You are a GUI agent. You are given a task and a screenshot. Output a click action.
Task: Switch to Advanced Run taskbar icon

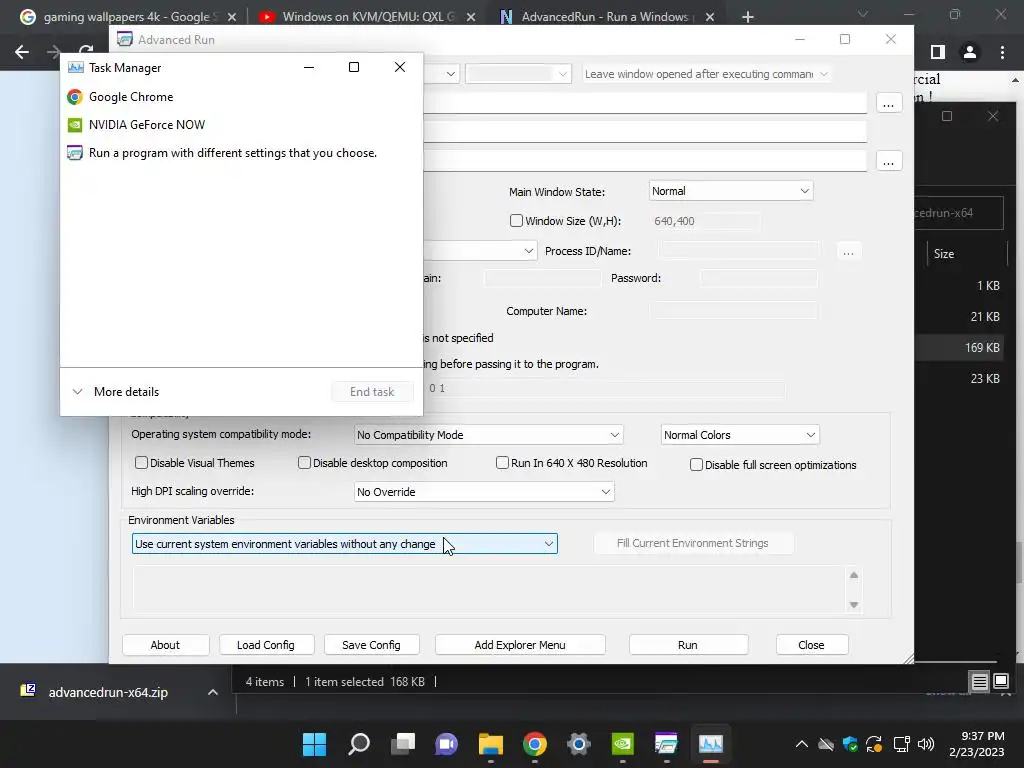click(666, 744)
